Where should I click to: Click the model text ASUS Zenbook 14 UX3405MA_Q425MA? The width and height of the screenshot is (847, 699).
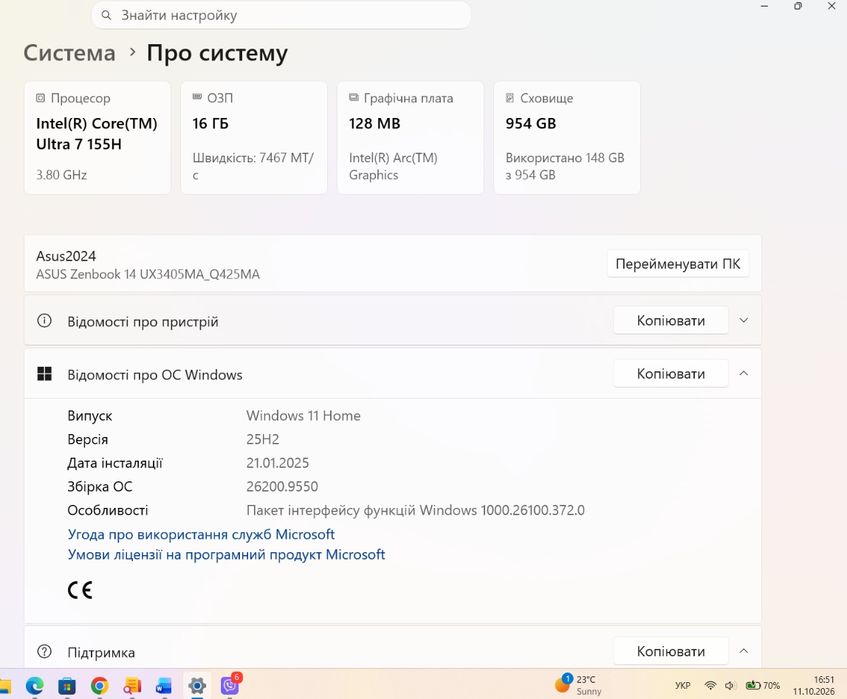click(x=148, y=274)
